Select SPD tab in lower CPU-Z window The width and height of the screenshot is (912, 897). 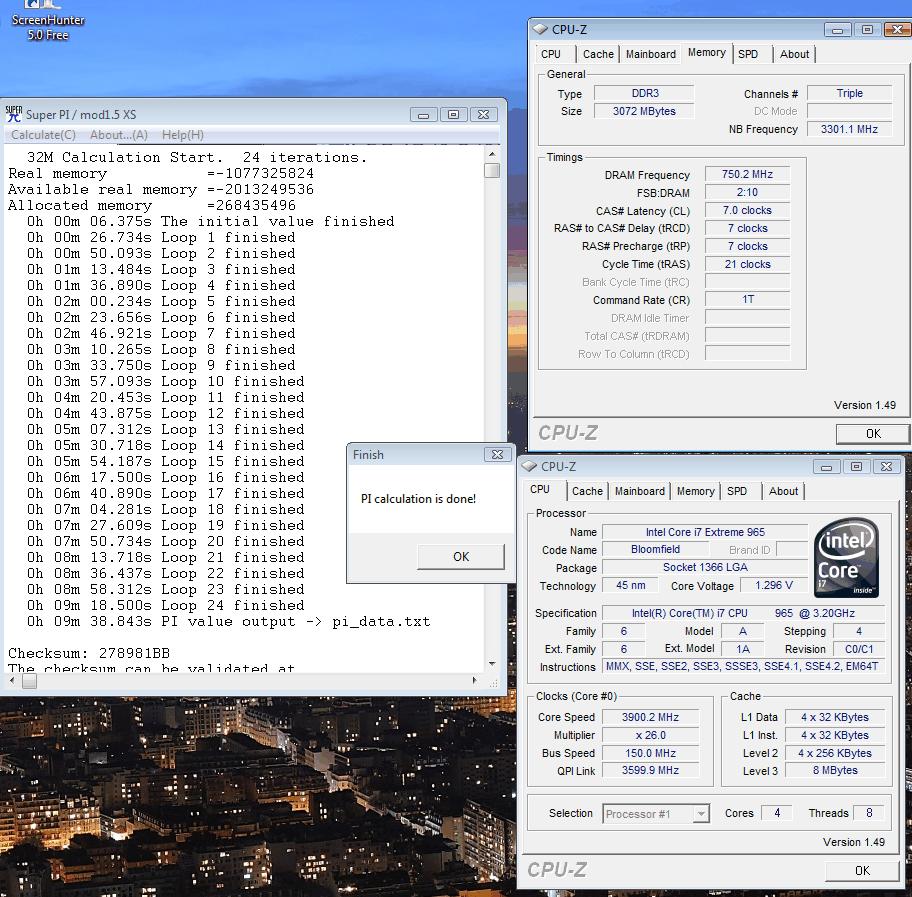pyautogui.click(x=737, y=491)
